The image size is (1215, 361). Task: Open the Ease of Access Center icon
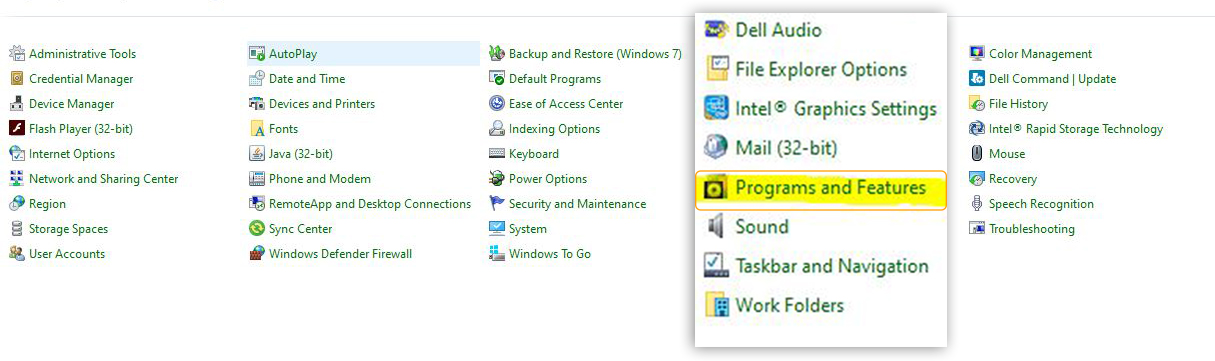click(497, 104)
